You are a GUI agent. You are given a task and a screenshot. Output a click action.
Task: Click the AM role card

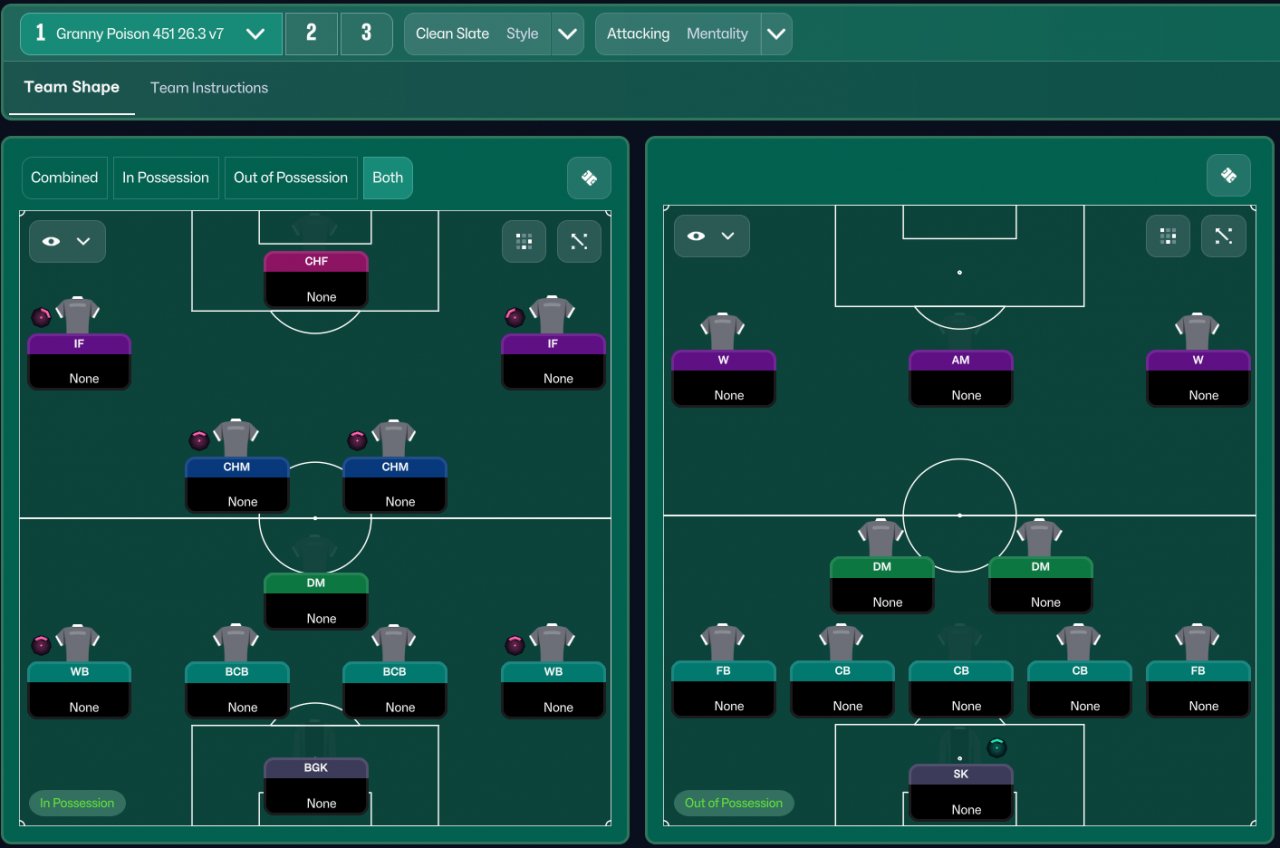(960, 378)
